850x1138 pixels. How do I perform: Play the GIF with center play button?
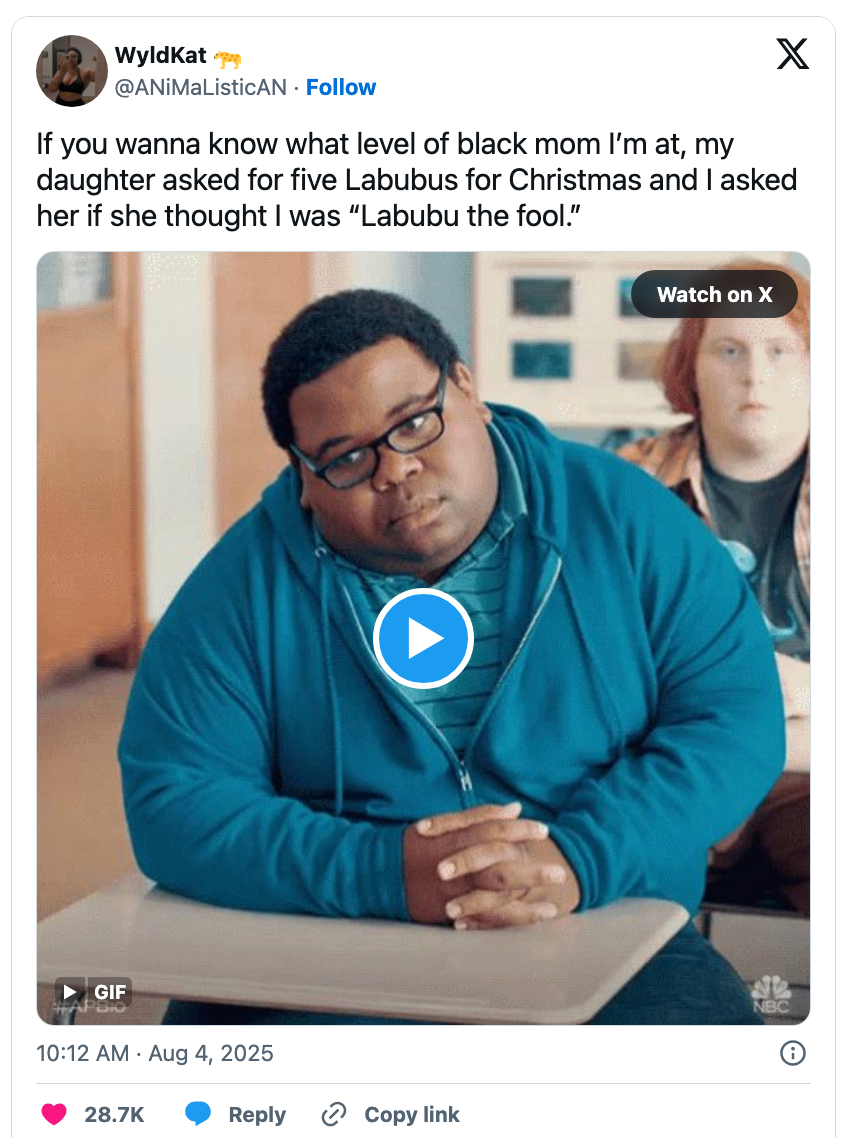(x=423, y=639)
